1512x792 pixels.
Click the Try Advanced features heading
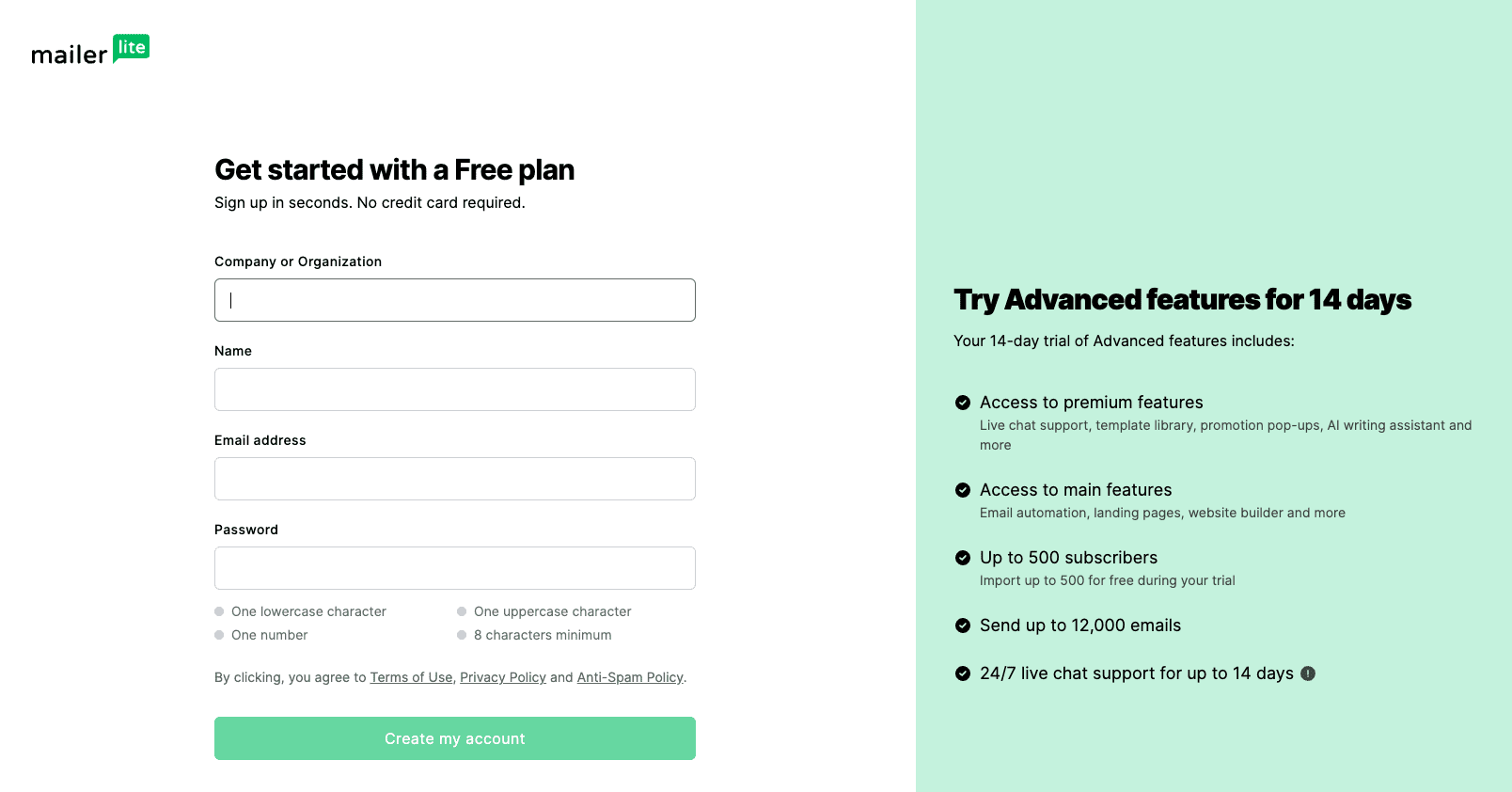1182,299
